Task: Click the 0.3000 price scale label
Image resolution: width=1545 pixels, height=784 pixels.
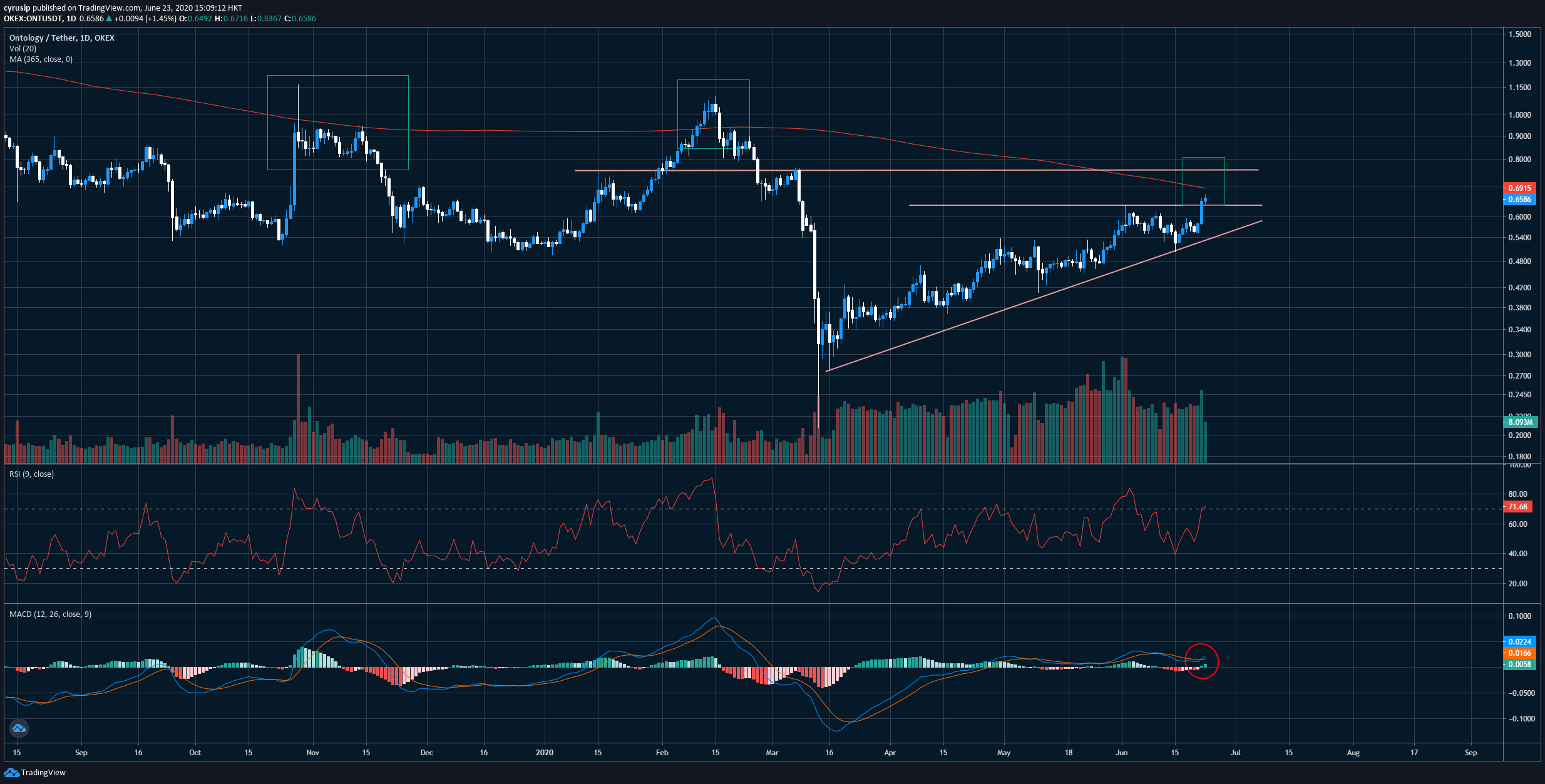Action: [1520, 355]
